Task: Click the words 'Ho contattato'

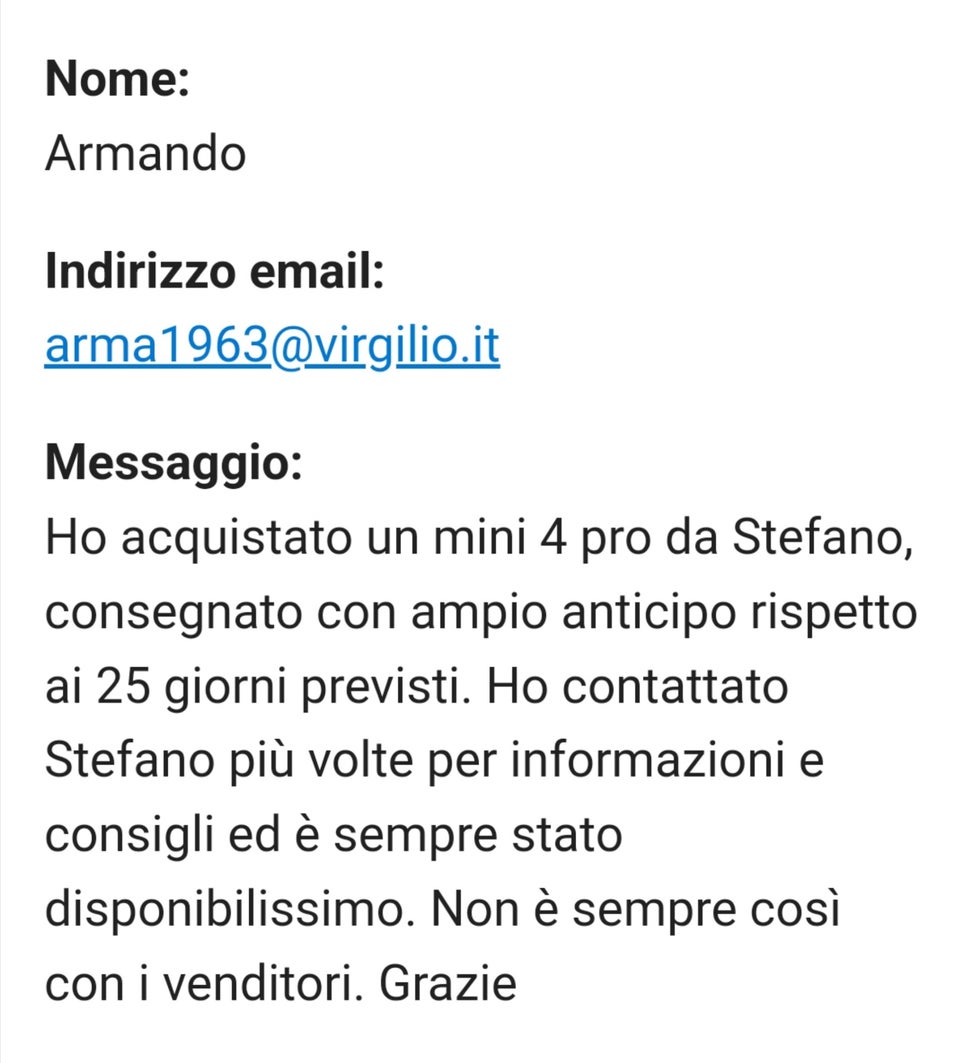Action: coord(637,686)
